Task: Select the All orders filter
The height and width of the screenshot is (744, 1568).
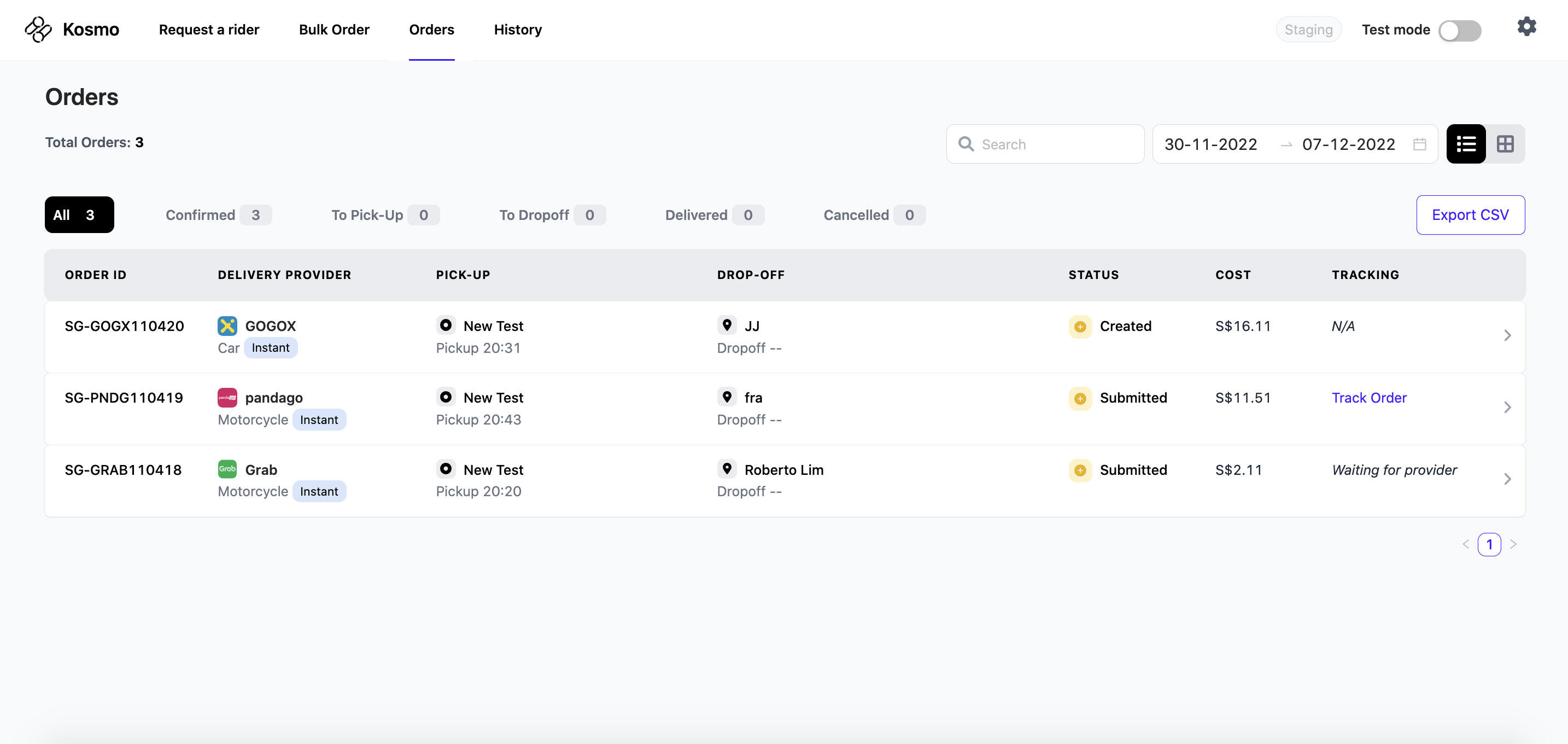Action: pyautogui.click(x=79, y=215)
